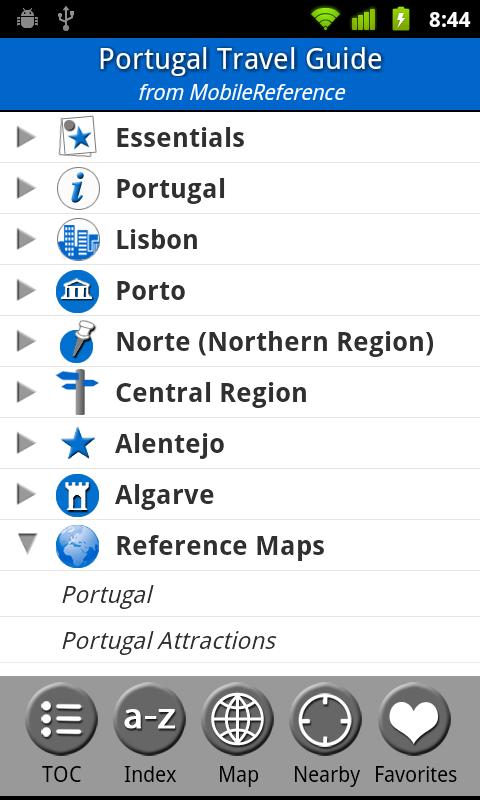Expand the Lisbon section arrow
Viewport: 480px width, 800px height.
(x=26, y=239)
